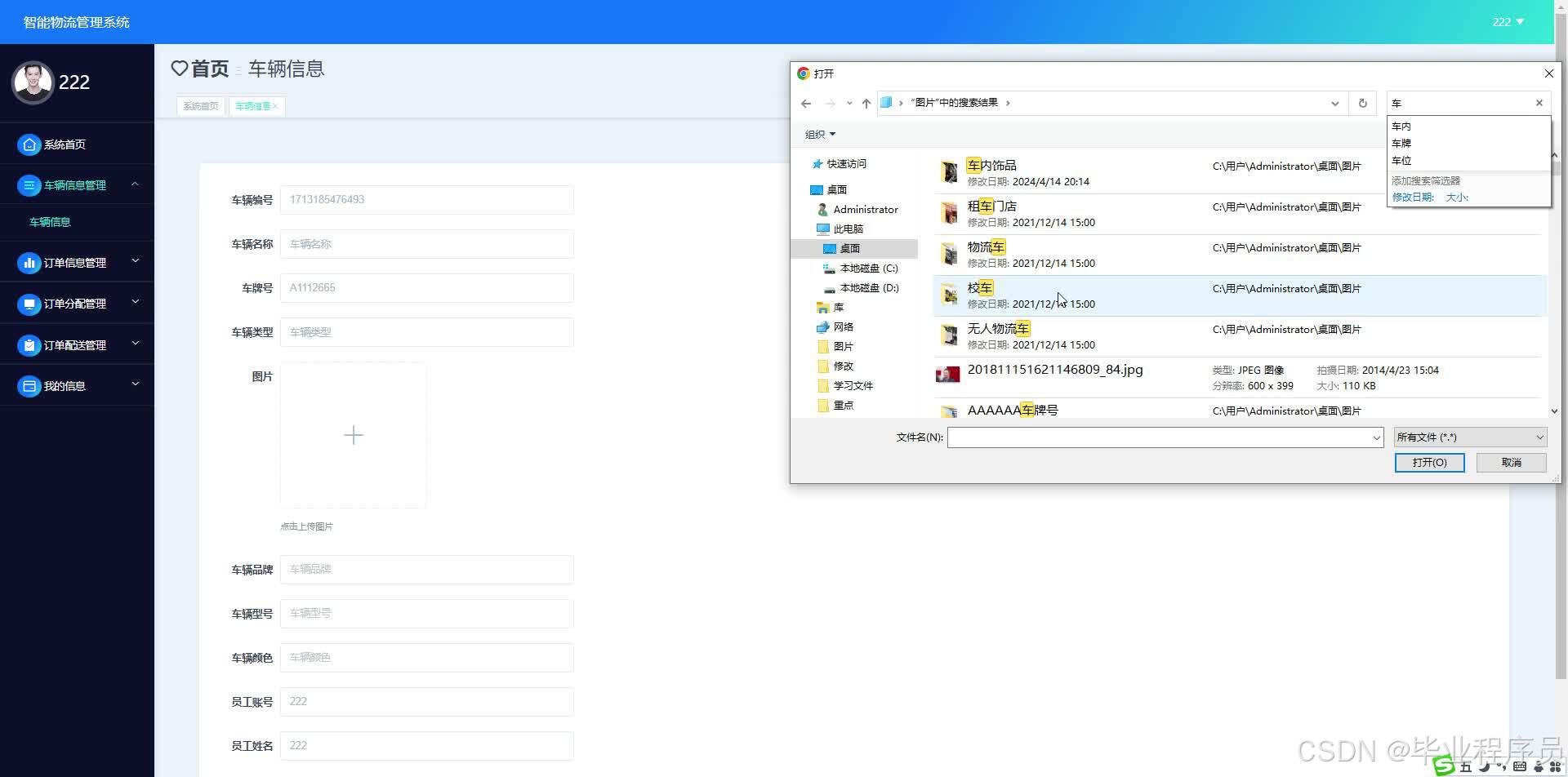This screenshot has height=777, width=1568.
Task: Click the forward arrow in file dialog
Action: [x=830, y=104]
